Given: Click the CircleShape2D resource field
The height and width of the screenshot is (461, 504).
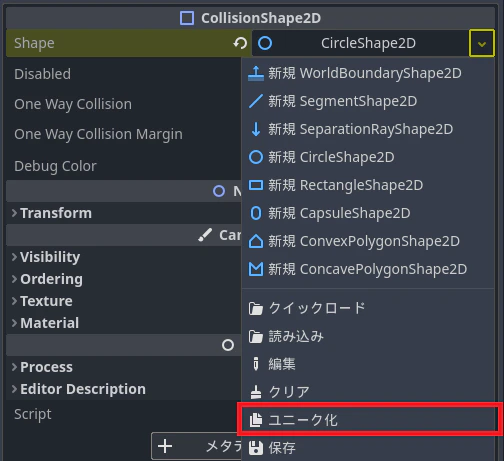Looking at the screenshot, I should pyautogui.click(x=360, y=43).
